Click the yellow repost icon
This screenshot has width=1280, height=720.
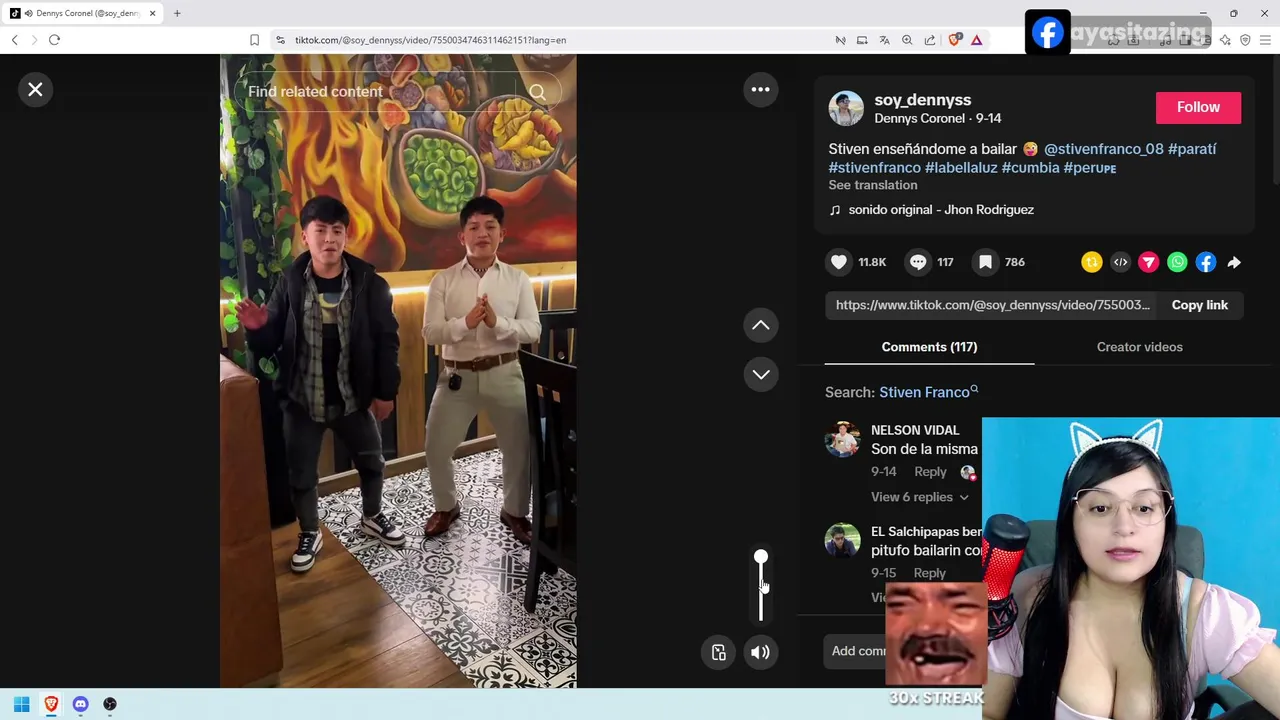click(x=1091, y=262)
